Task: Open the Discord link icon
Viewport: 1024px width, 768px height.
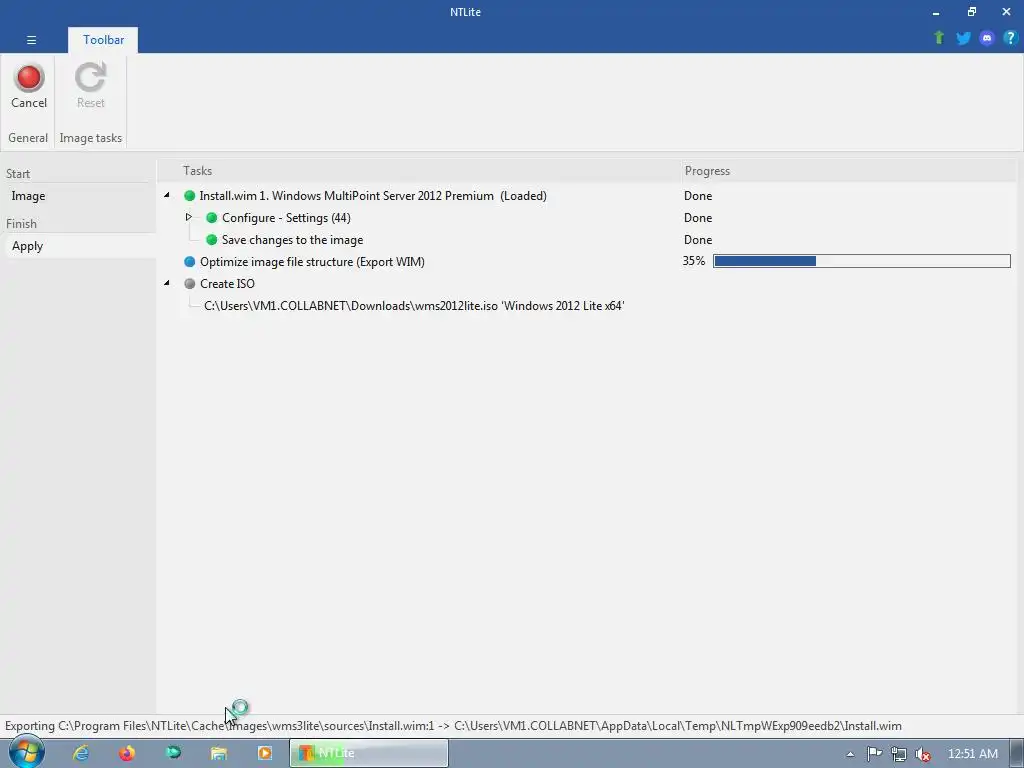Action: 987,38
